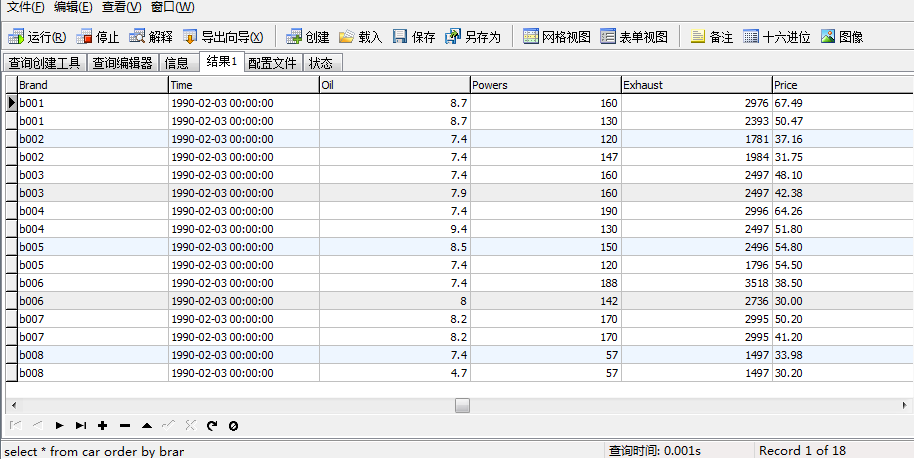Viewport: 914px width, 459px height.
Task: Select the Price cell 54.50
Action: tap(843, 265)
